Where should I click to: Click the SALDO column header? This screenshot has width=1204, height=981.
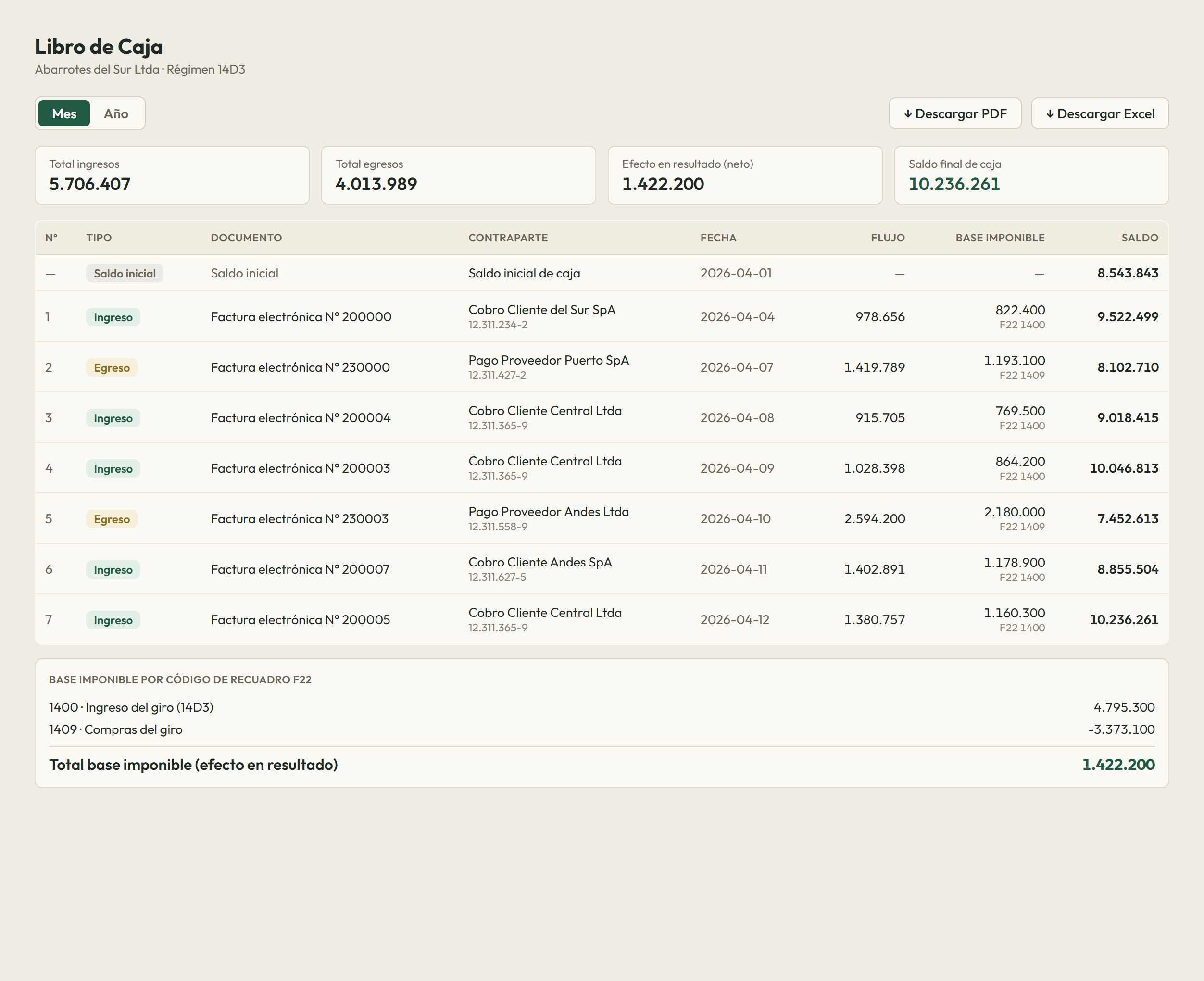pyautogui.click(x=1139, y=238)
